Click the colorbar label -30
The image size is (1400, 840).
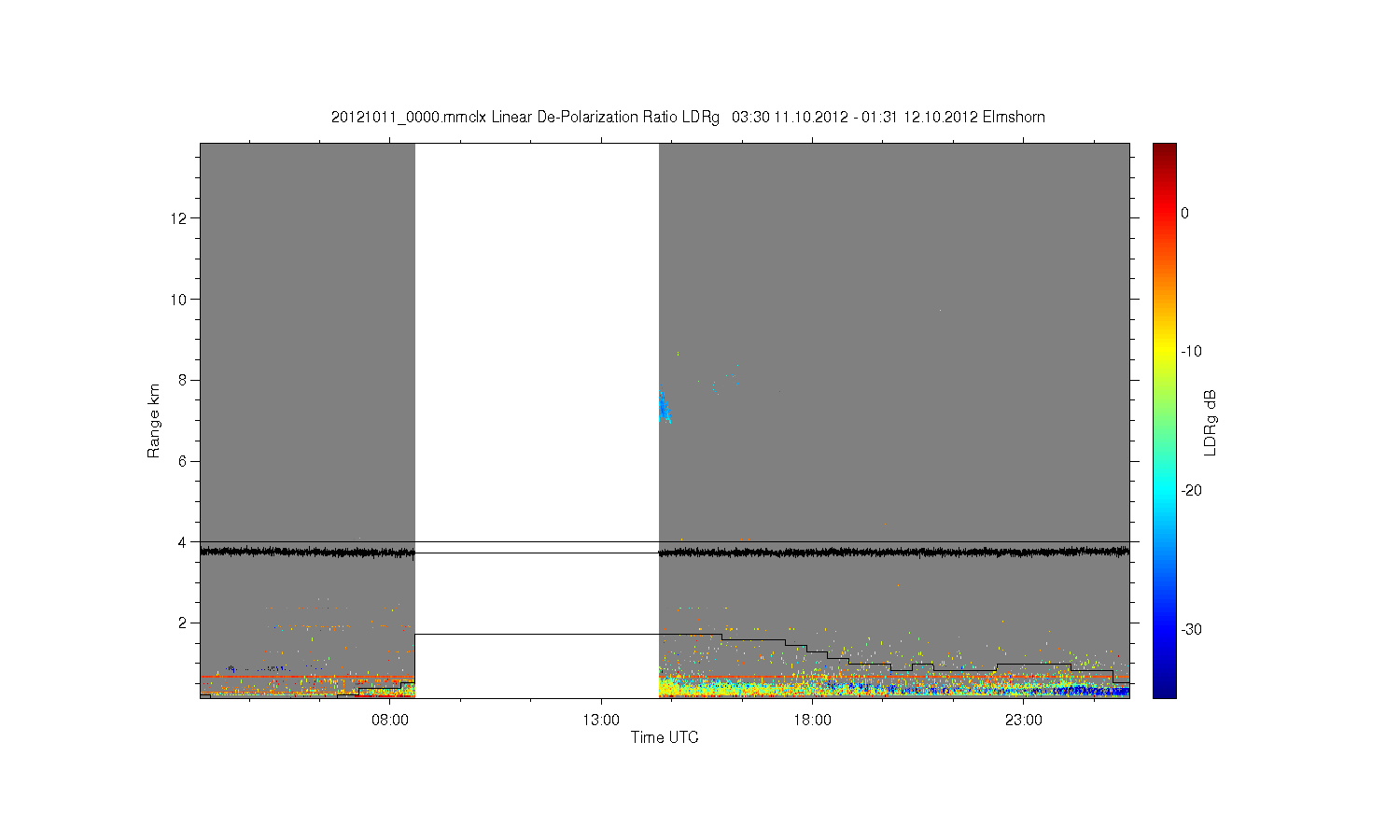1191,630
